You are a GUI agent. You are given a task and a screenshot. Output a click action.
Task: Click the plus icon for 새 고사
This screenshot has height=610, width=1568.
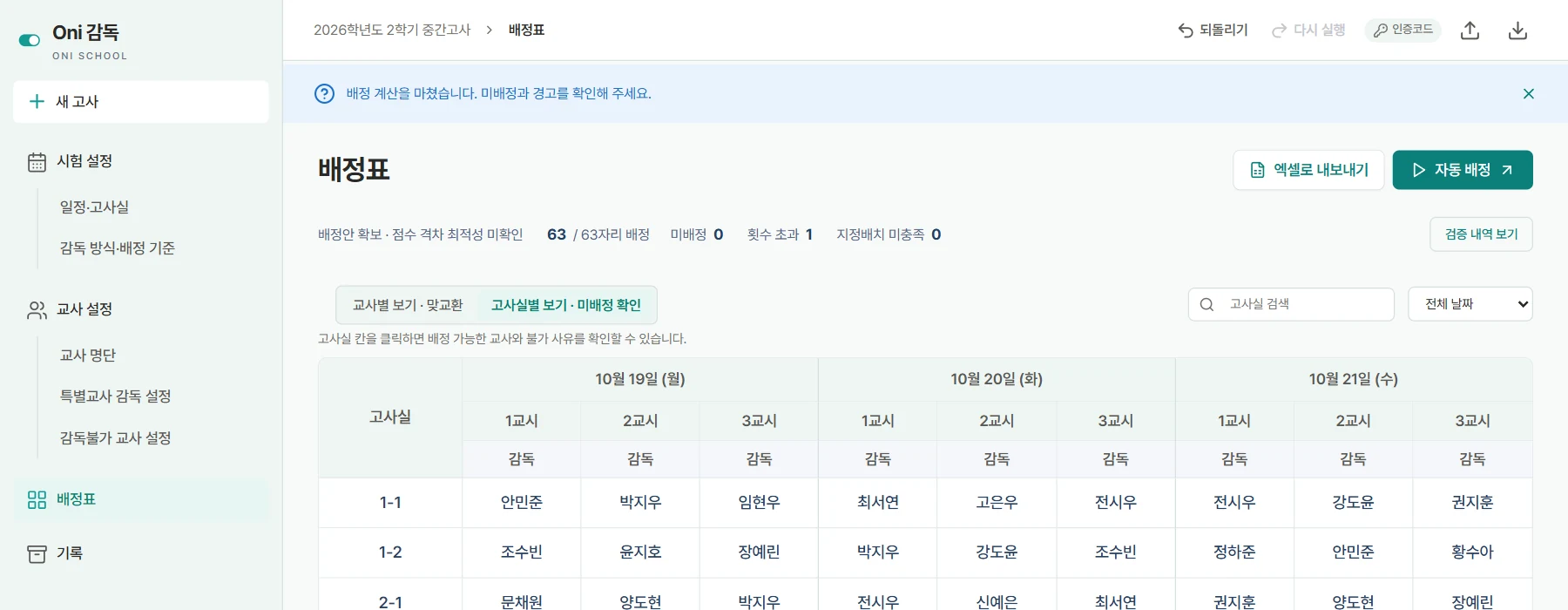(x=37, y=102)
